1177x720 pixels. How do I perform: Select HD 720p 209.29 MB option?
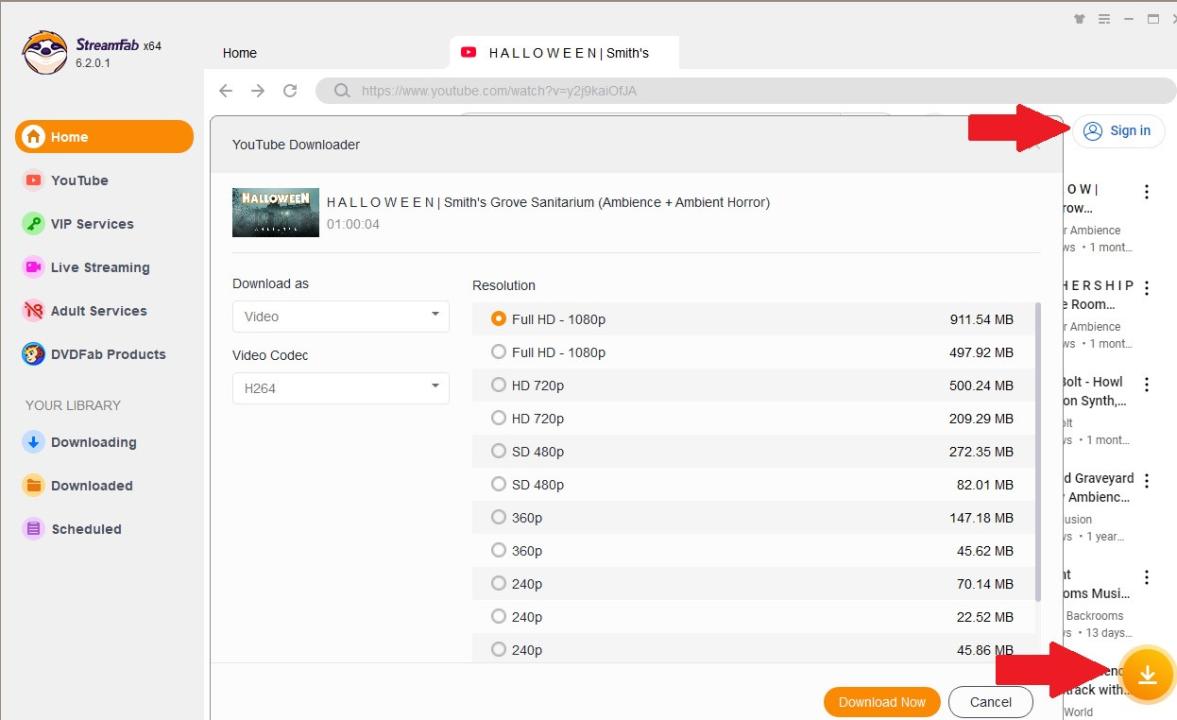click(499, 418)
